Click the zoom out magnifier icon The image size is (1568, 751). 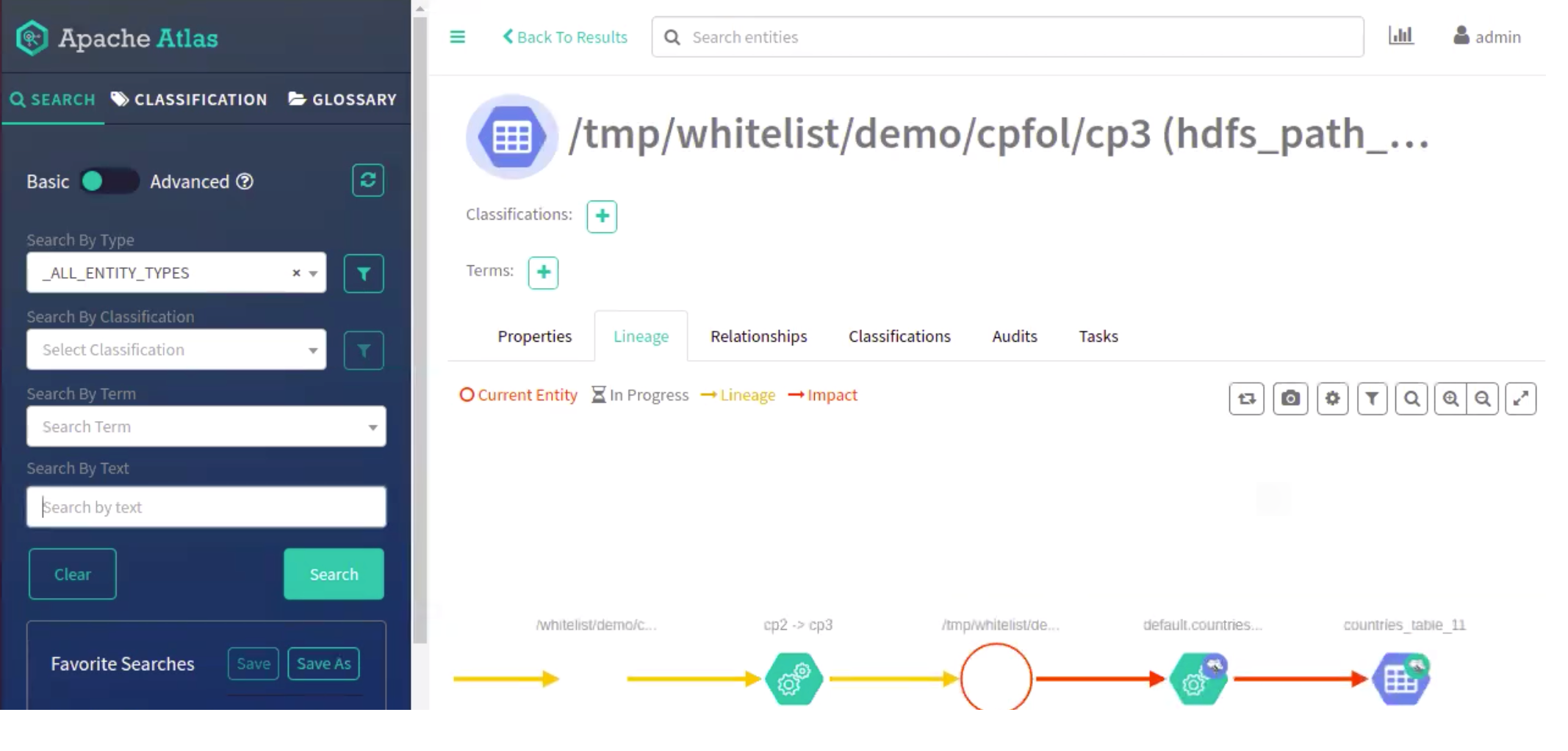(1483, 399)
